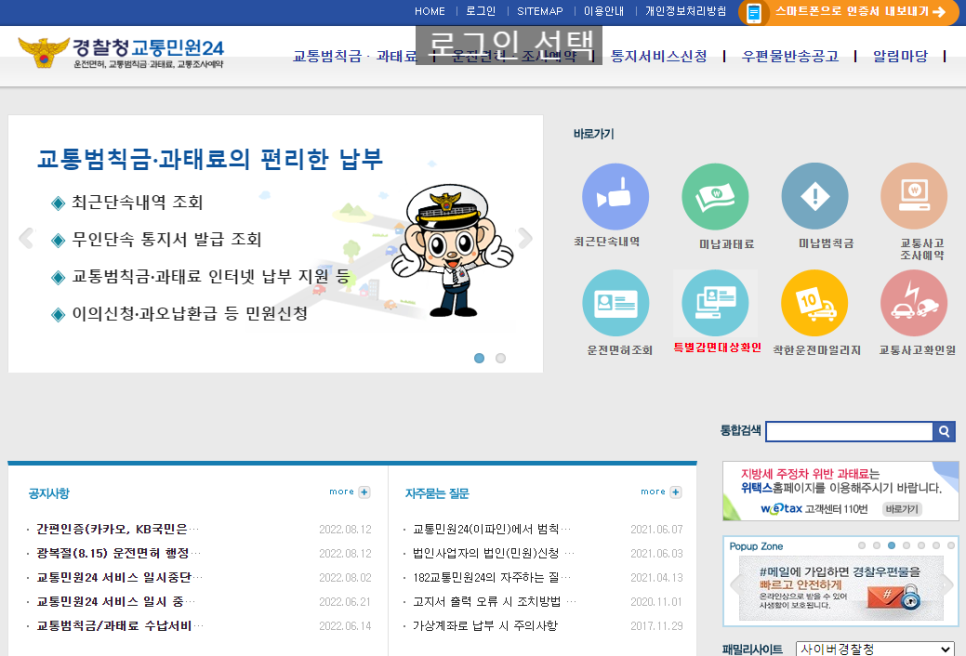The height and width of the screenshot is (656, 966).
Task: Open the 교통사고 조사예약 monitor icon
Action: 914,196
